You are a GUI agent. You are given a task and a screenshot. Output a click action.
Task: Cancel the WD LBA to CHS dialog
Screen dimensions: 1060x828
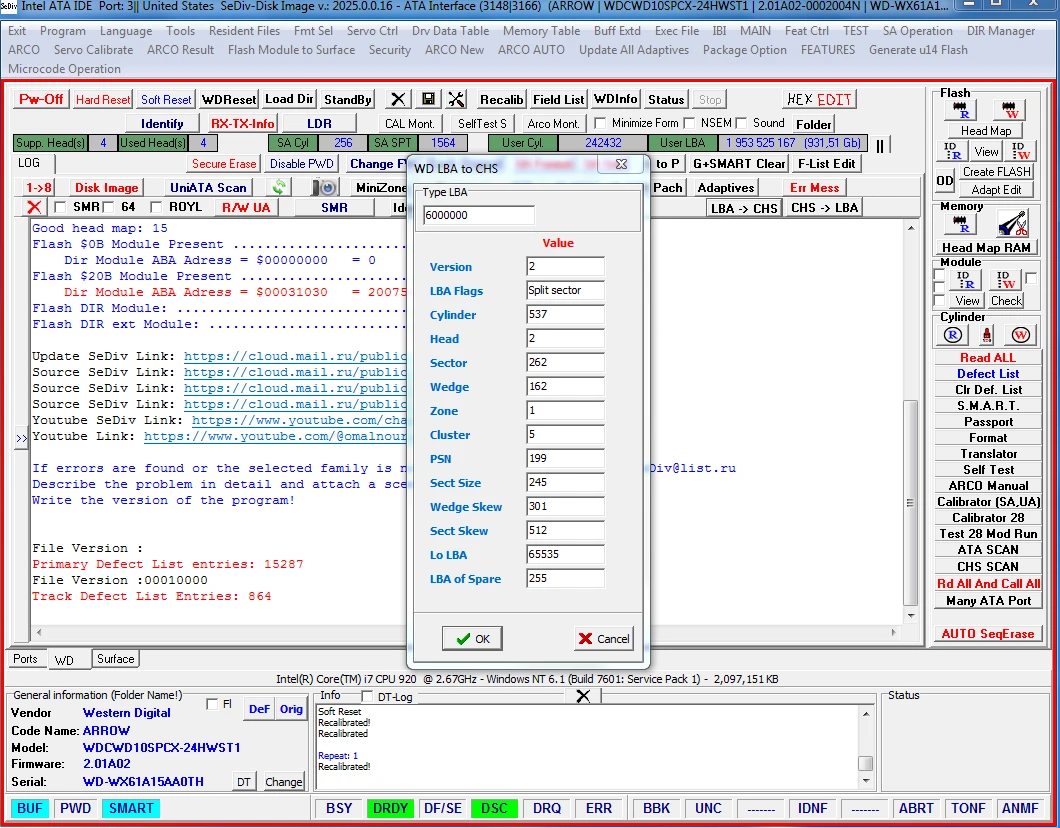pyautogui.click(x=604, y=639)
